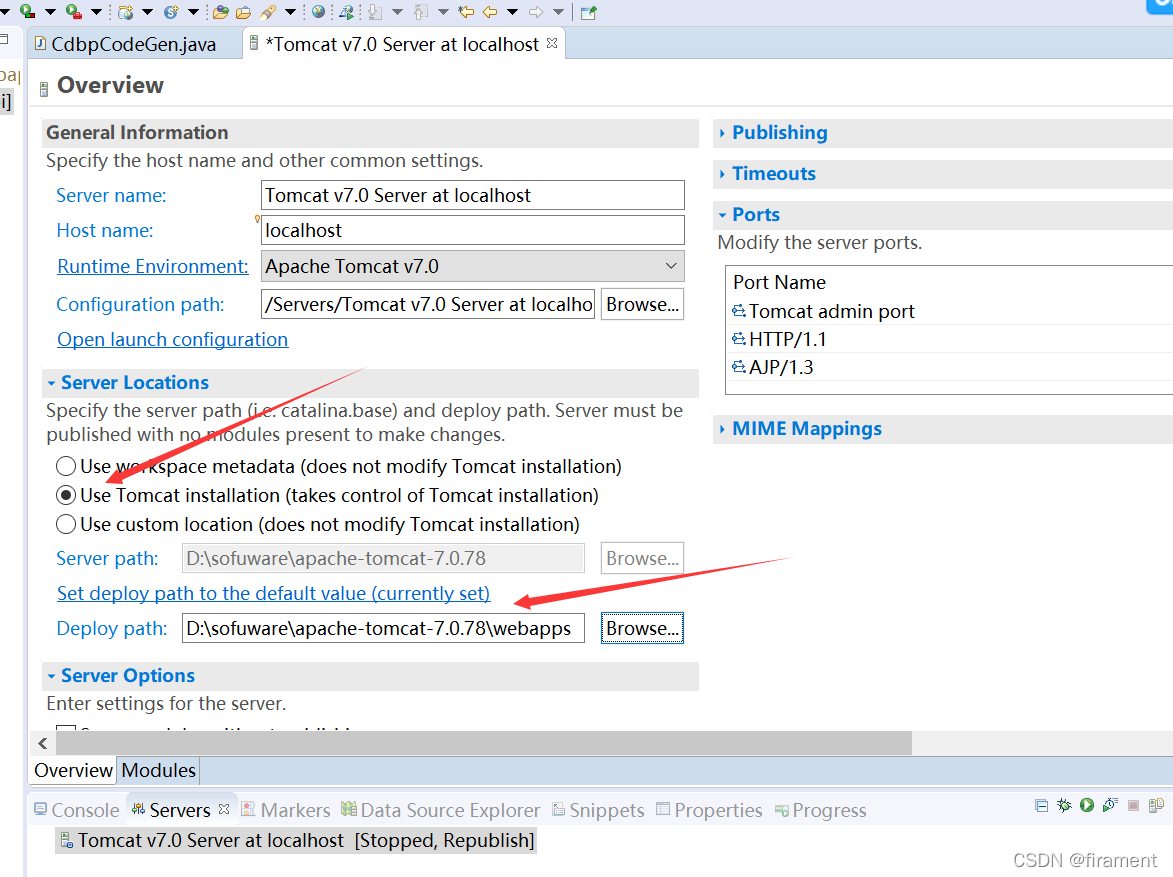Image resolution: width=1173 pixels, height=877 pixels.
Task: Click the Pin Editor toolbar icon
Action: point(589,12)
